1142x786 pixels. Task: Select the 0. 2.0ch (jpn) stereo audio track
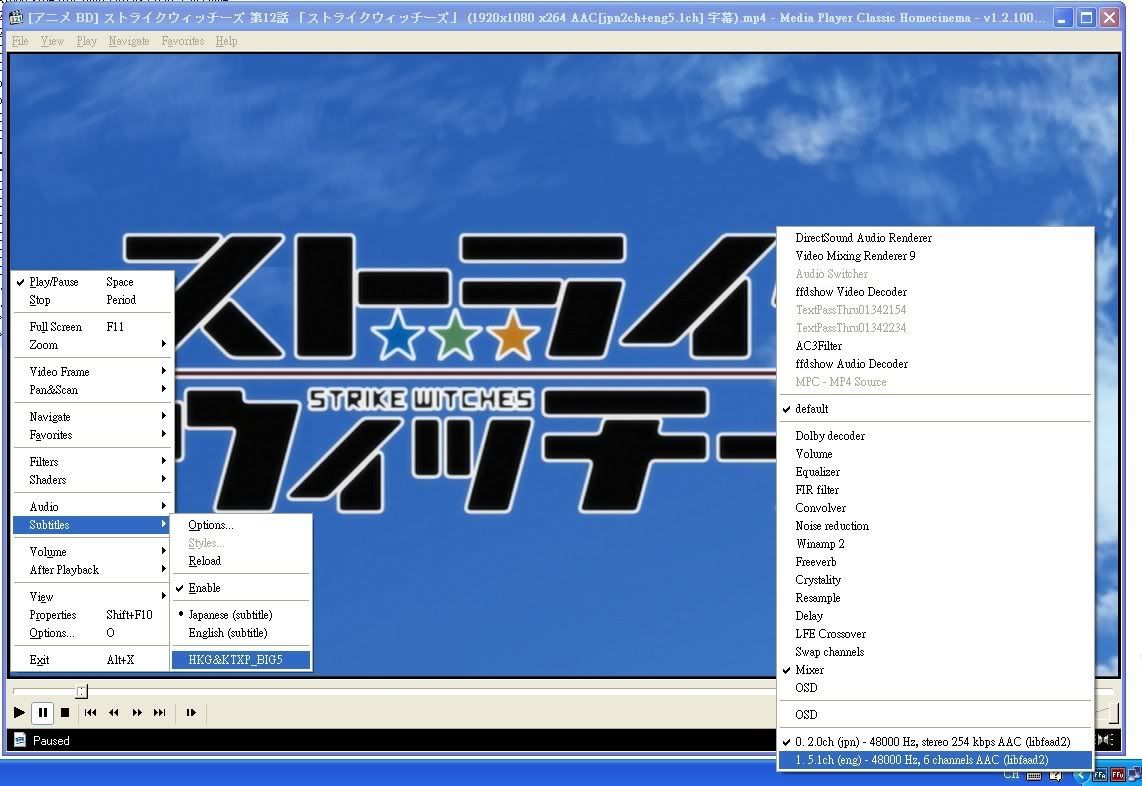(x=935, y=742)
